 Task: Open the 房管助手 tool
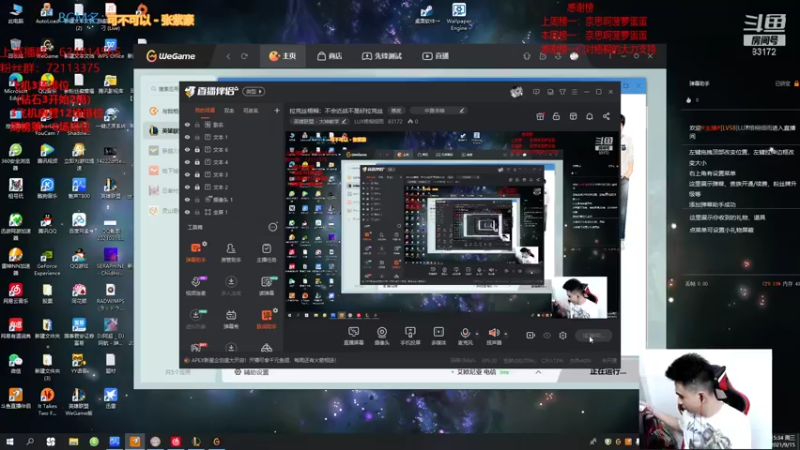[x=231, y=252]
